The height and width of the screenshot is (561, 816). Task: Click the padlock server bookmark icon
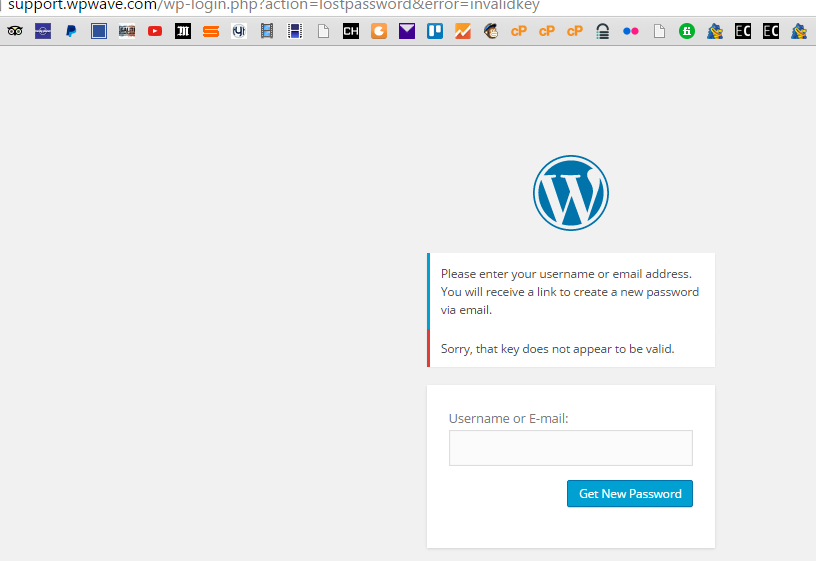[603, 31]
